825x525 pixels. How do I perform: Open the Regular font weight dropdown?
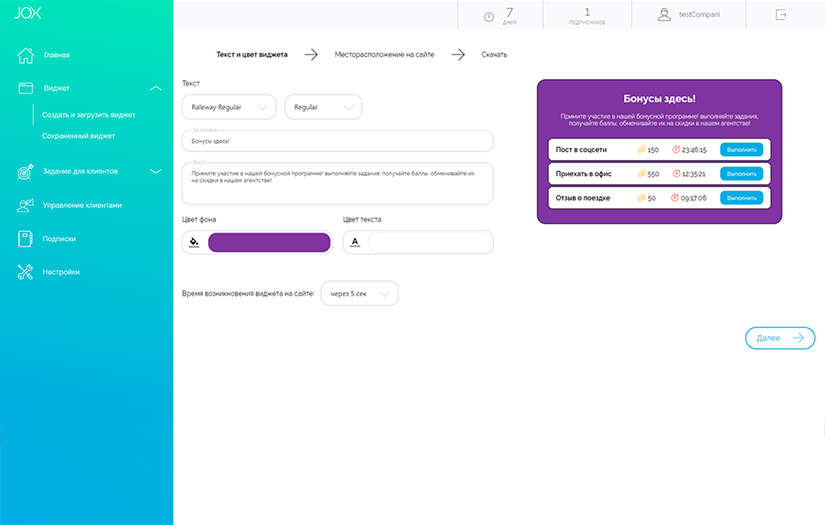(323, 107)
